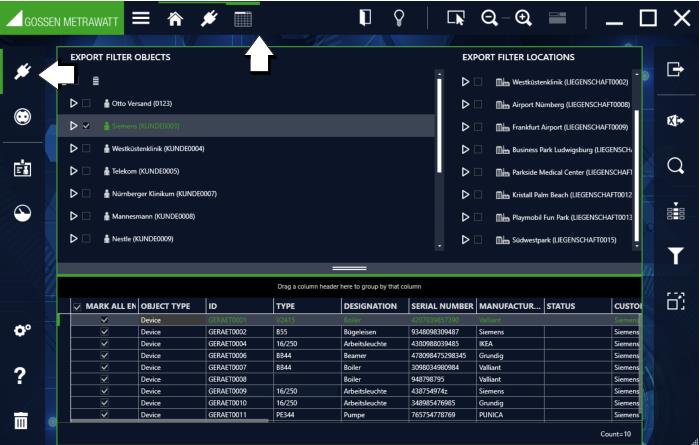Image resolution: width=700 pixels, height=445 pixels.
Task: Check the Telekom (KUNDE0005) checkbox
Action: [86, 171]
